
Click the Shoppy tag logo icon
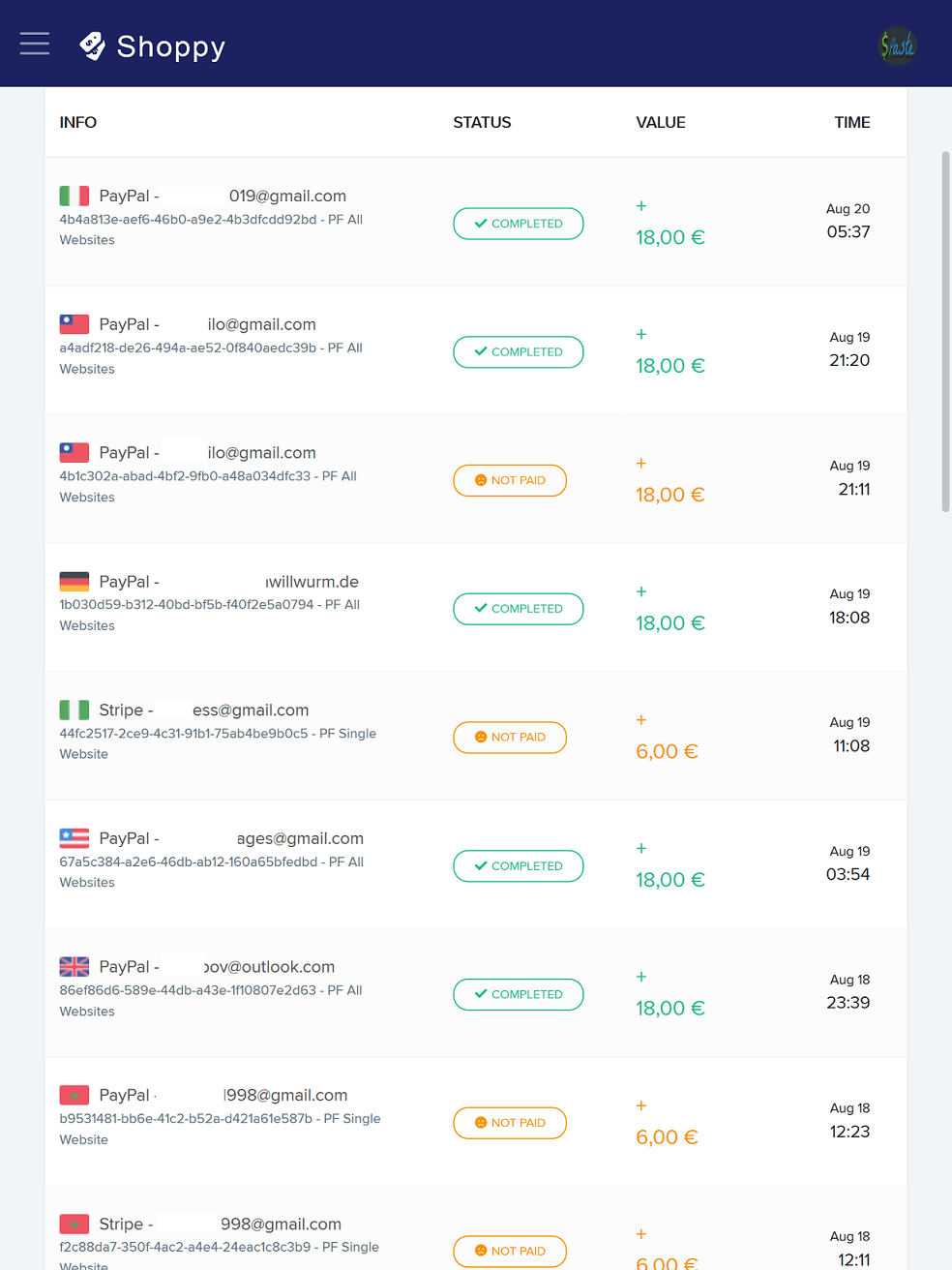[92, 45]
